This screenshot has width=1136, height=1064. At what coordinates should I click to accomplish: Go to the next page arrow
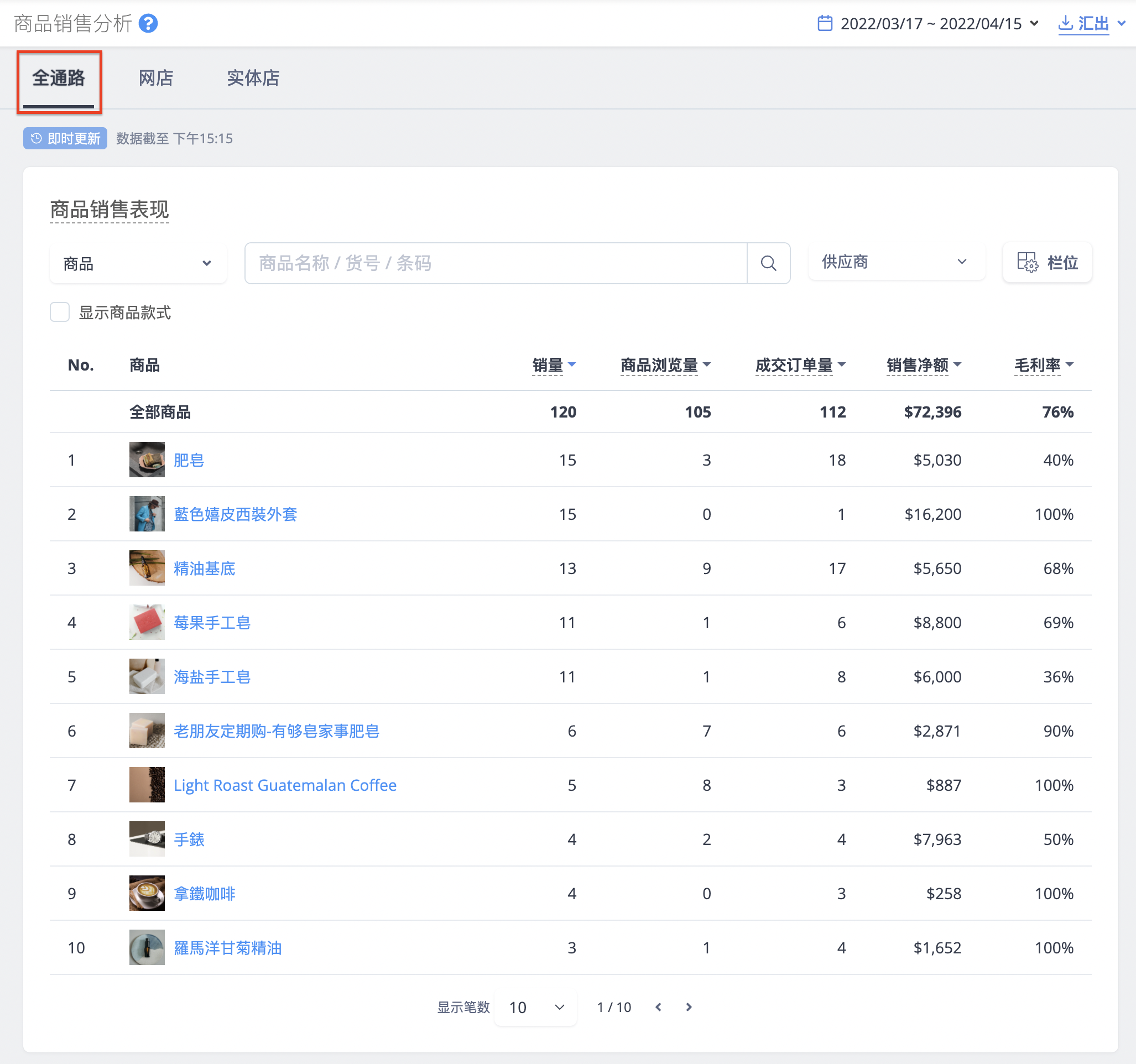point(689,1007)
